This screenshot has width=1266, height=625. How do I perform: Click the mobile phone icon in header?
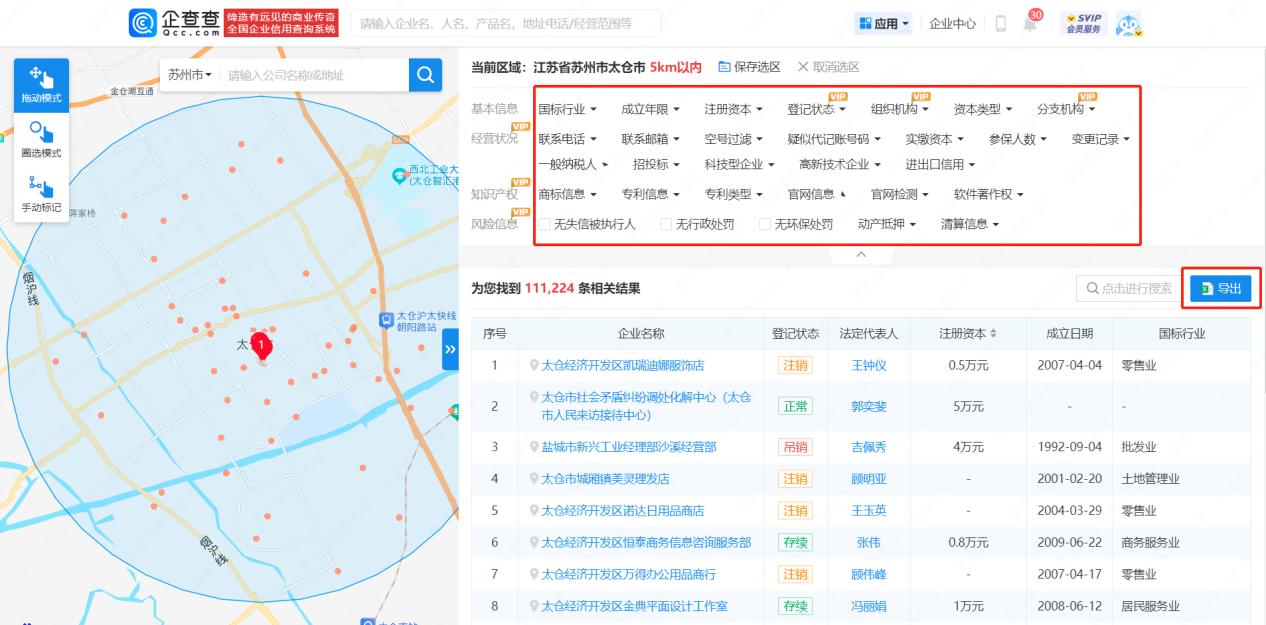click(x=1000, y=24)
